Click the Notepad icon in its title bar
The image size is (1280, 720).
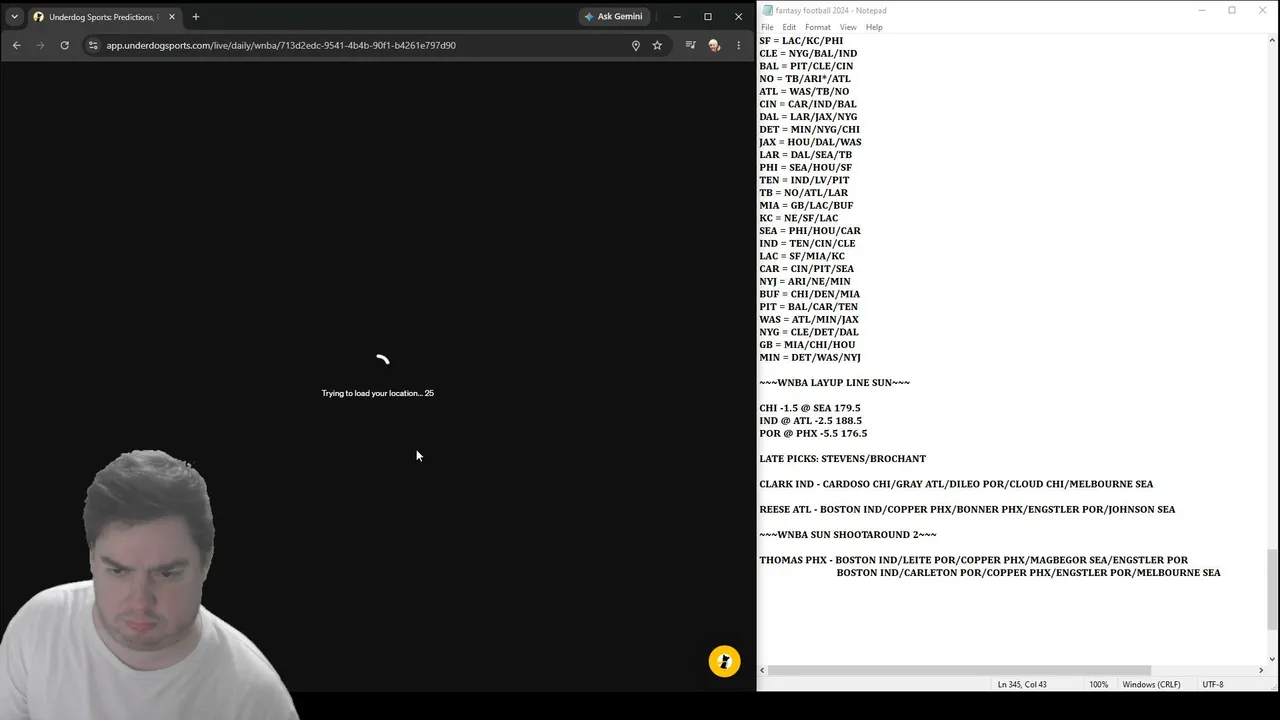coord(768,10)
